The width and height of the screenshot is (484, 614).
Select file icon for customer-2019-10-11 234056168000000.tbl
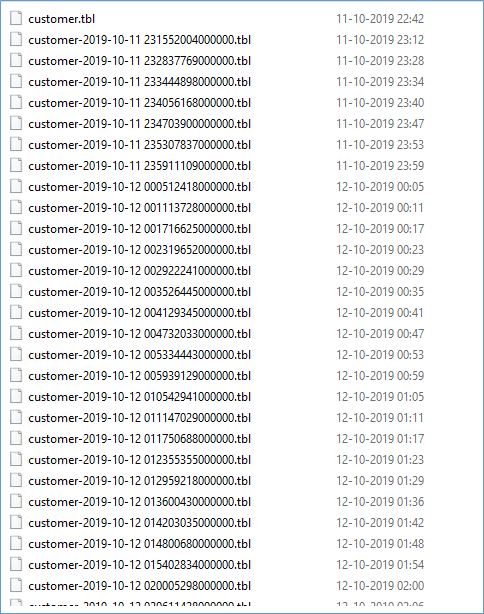(x=16, y=102)
